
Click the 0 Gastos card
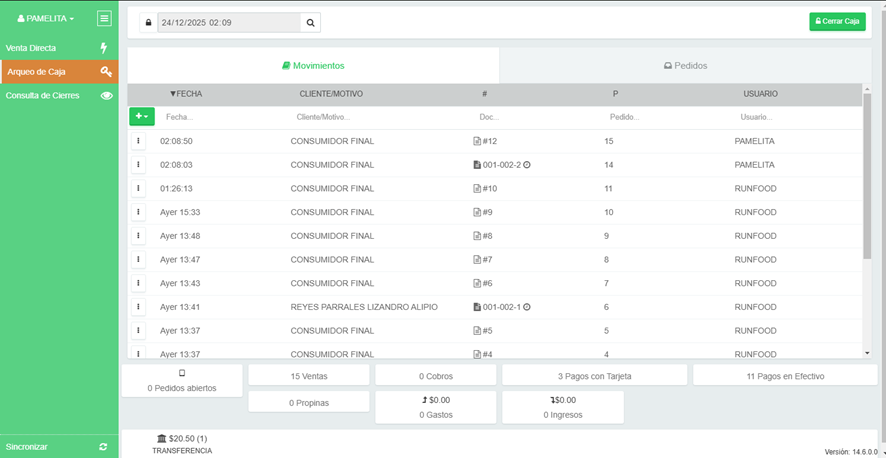click(x=436, y=407)
